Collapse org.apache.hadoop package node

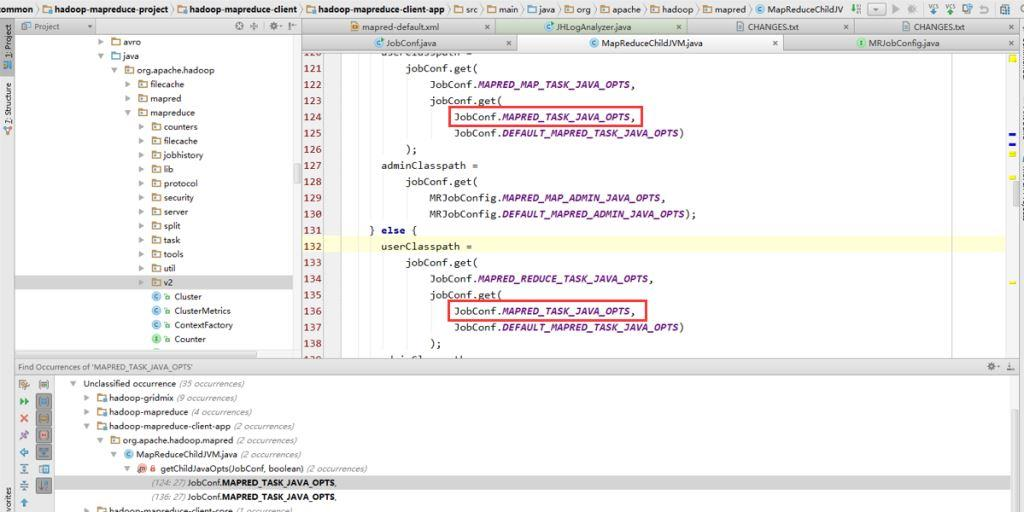(x=115, y=70)
